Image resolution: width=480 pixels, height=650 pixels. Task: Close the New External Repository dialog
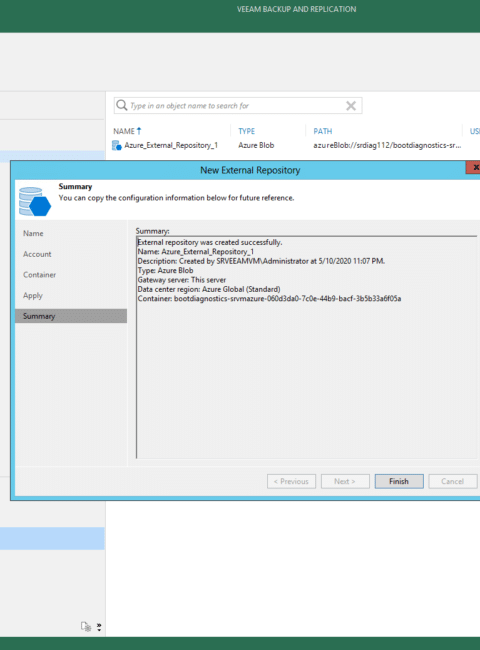[473, 167]
